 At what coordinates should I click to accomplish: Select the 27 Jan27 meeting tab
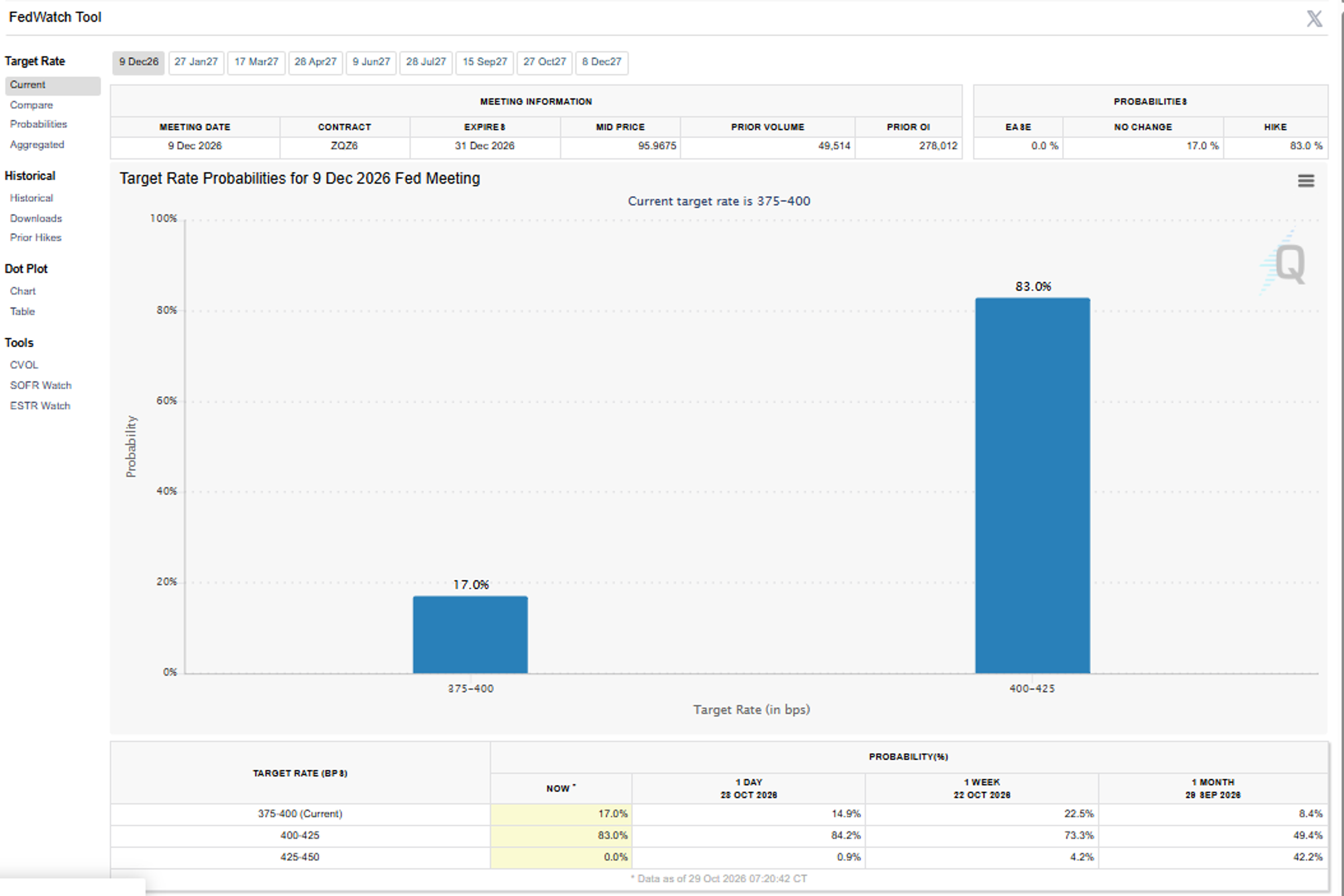(x=196, y=62)
